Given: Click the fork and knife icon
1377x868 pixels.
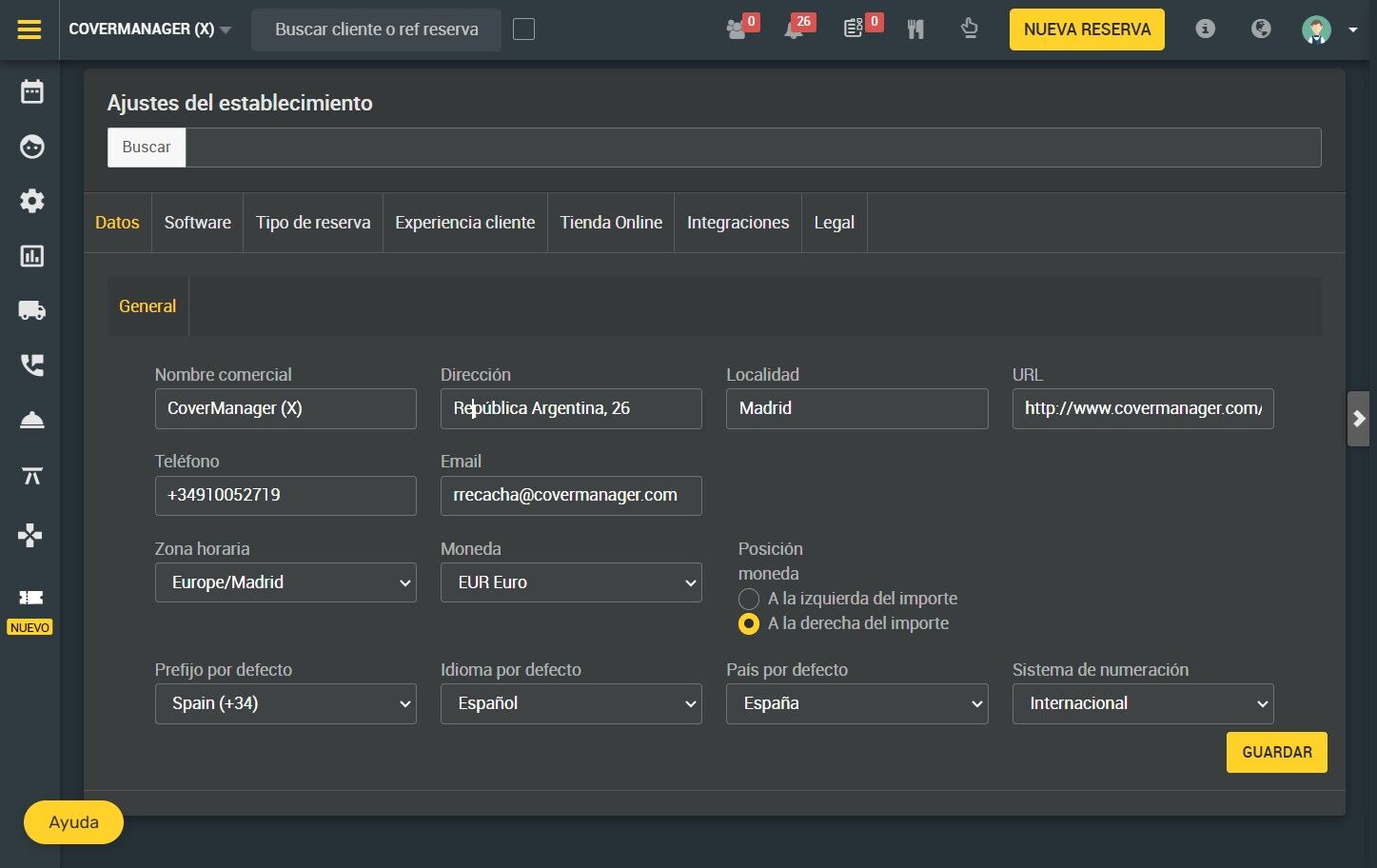Looking at the screenshot, I should pyautogui.click(x=915, y=30).
